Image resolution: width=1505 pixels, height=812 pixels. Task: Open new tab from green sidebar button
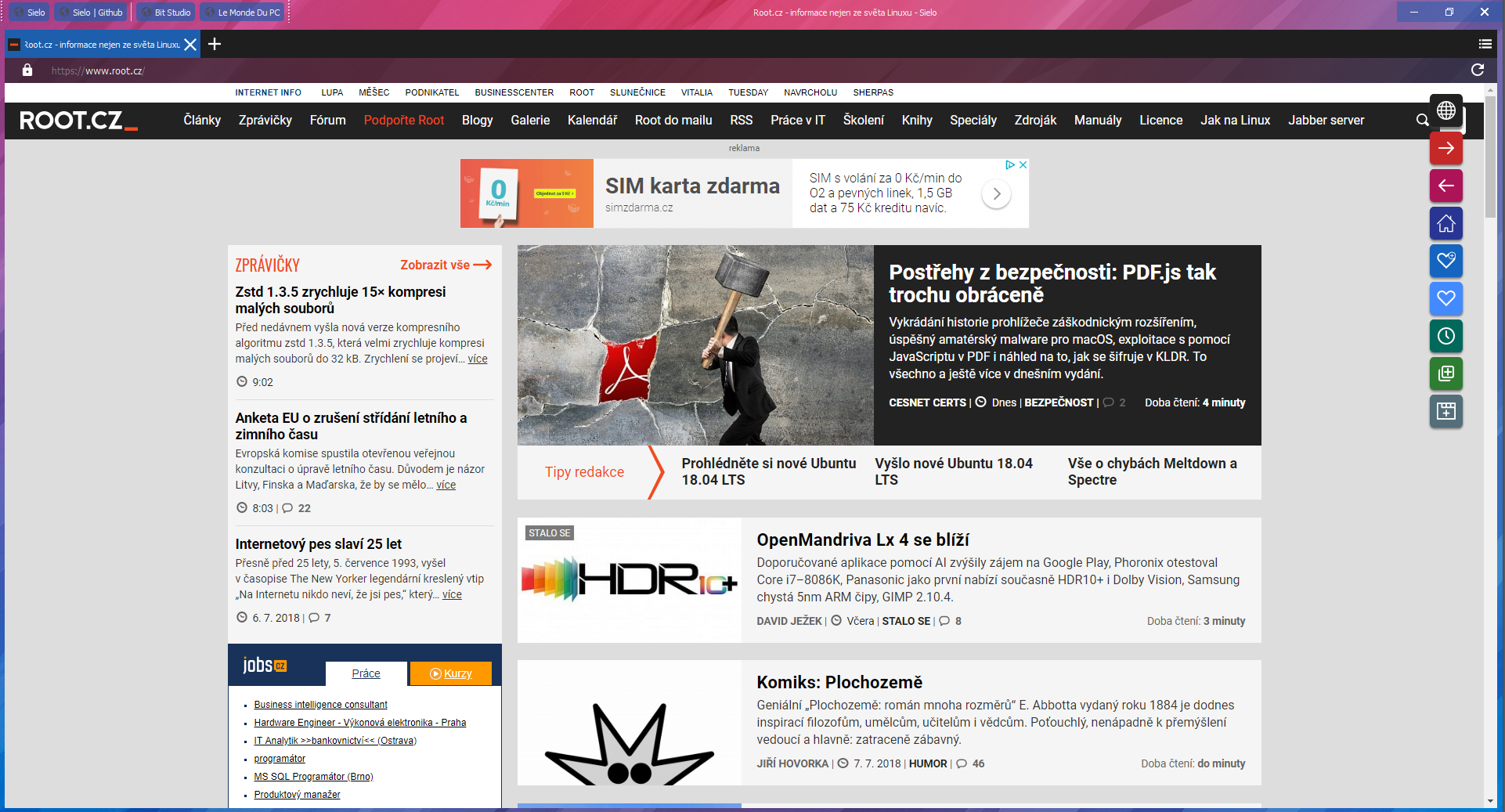(1445, 374)
